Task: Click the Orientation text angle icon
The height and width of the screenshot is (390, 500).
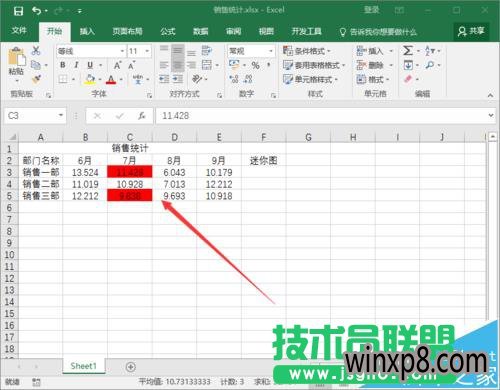Action: (197, 79)
